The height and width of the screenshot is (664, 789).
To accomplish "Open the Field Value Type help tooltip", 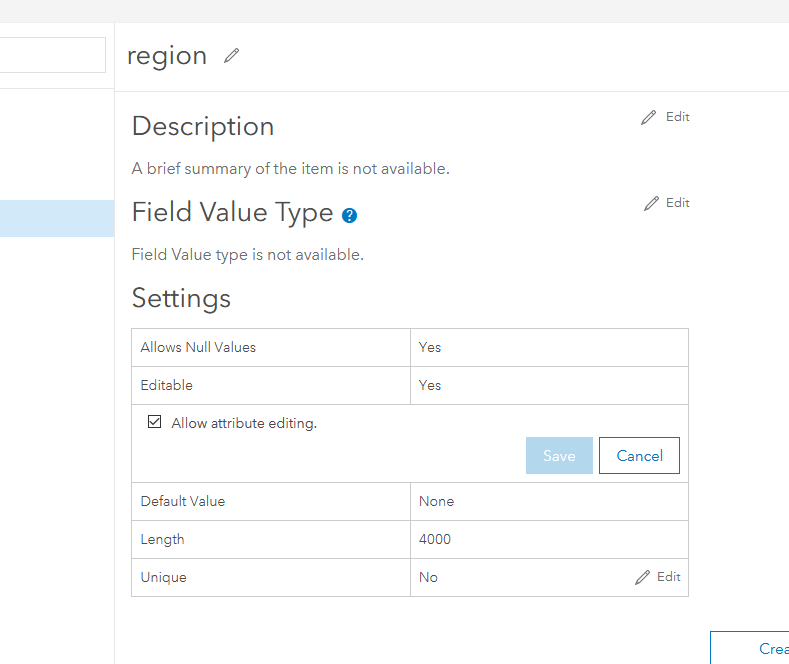I will (349, 215).
